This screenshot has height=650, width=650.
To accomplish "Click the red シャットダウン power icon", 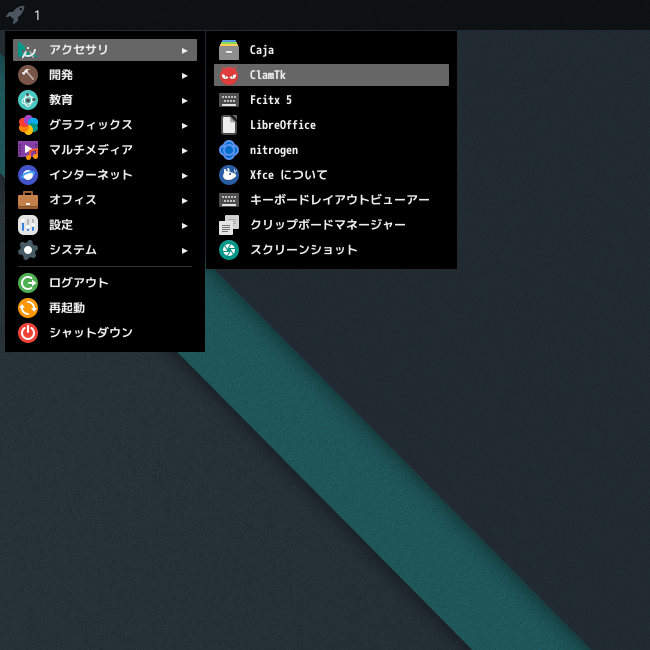I will pyautogui.click(x=28, y=333).
